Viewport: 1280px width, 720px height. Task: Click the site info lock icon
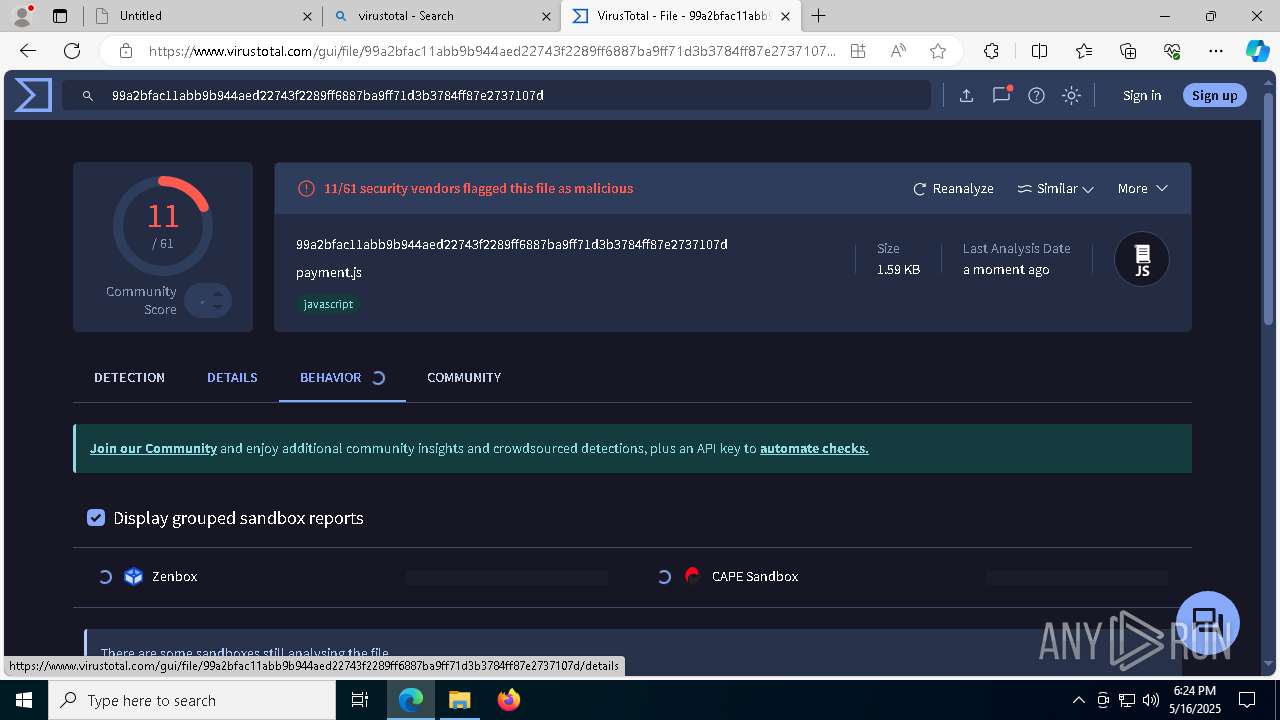[x=125, y=51]
